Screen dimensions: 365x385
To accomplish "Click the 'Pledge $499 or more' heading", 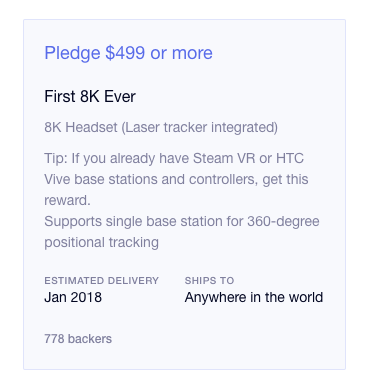I will (128, 53).
